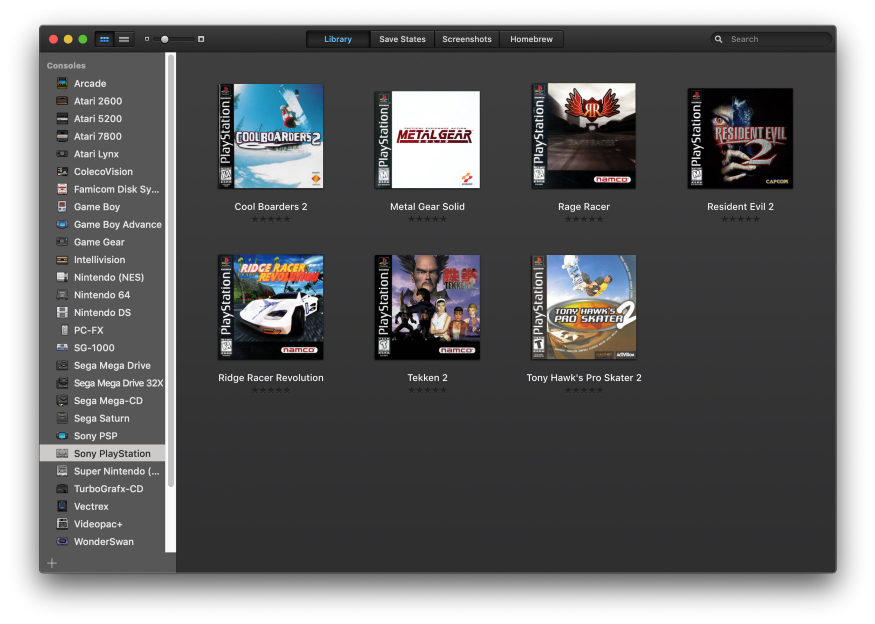Click the Nintendo 64 console icon
Image resolution: width=875 pixels, height=624 pixels.
[x=62, y=295]
